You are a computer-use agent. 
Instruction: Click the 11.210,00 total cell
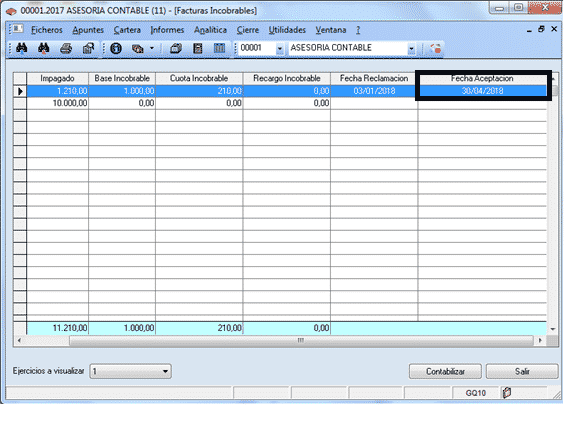58,328
